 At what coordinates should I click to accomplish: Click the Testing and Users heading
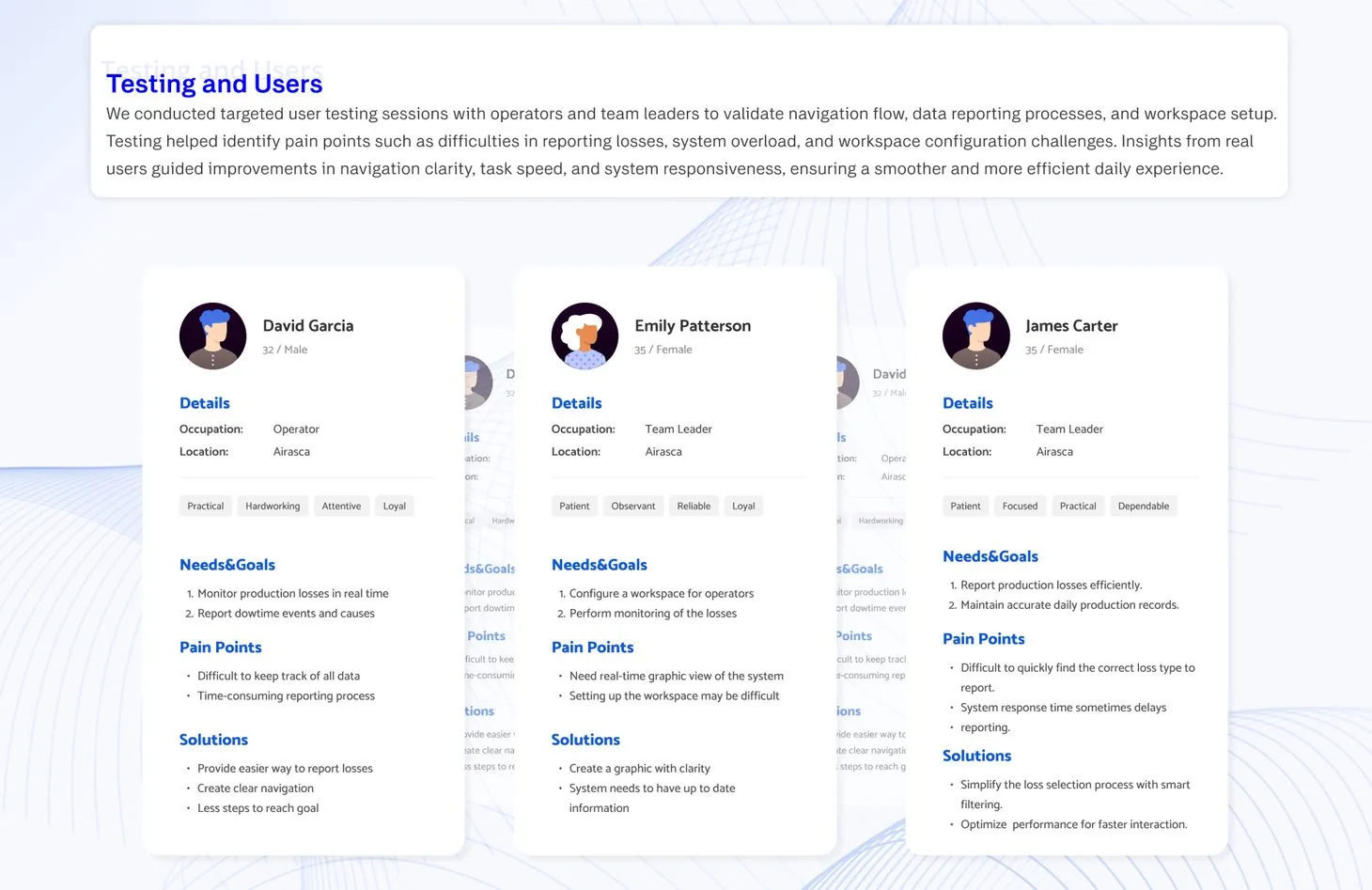(214, 84)
